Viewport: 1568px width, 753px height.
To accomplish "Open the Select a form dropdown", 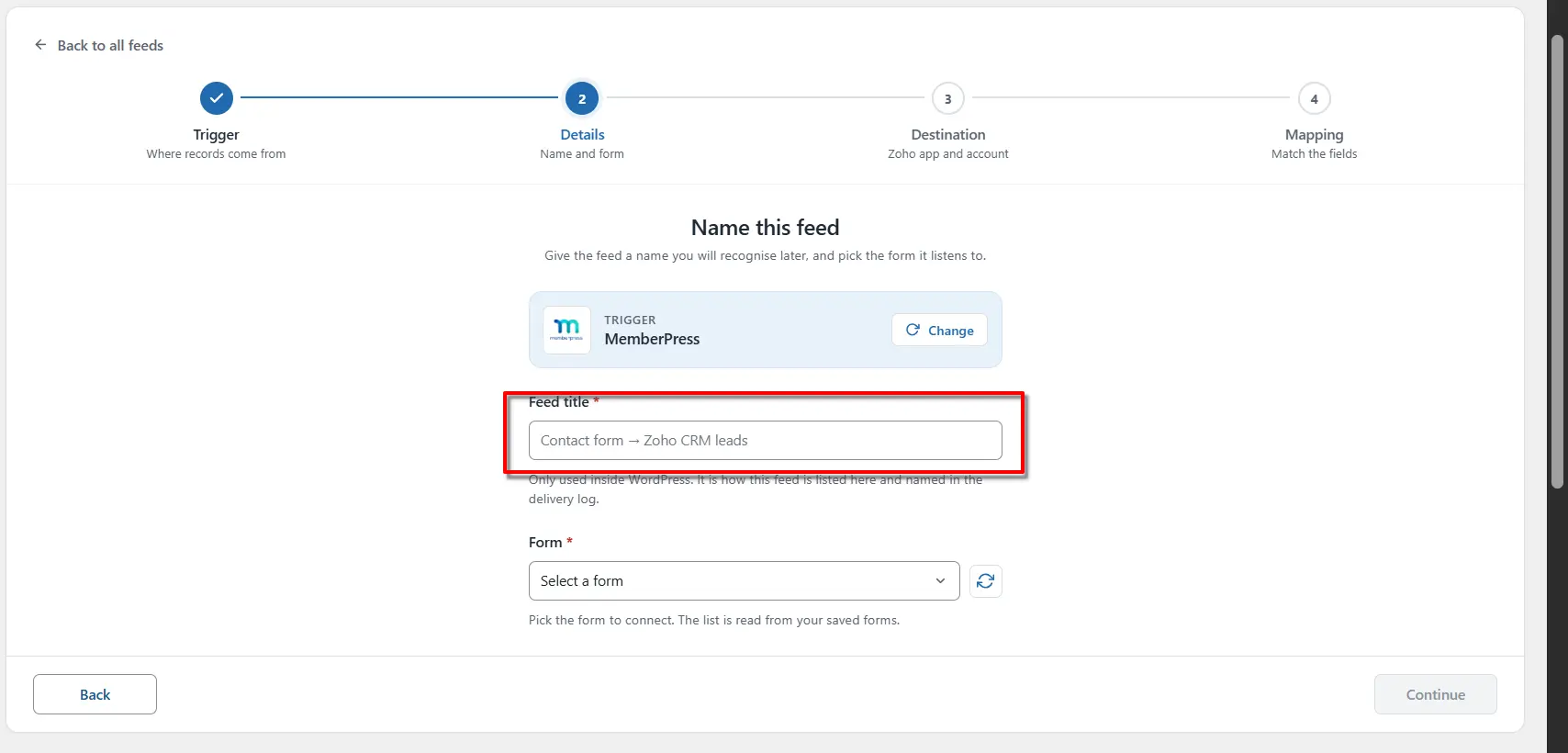I will (x=745, y=580).
